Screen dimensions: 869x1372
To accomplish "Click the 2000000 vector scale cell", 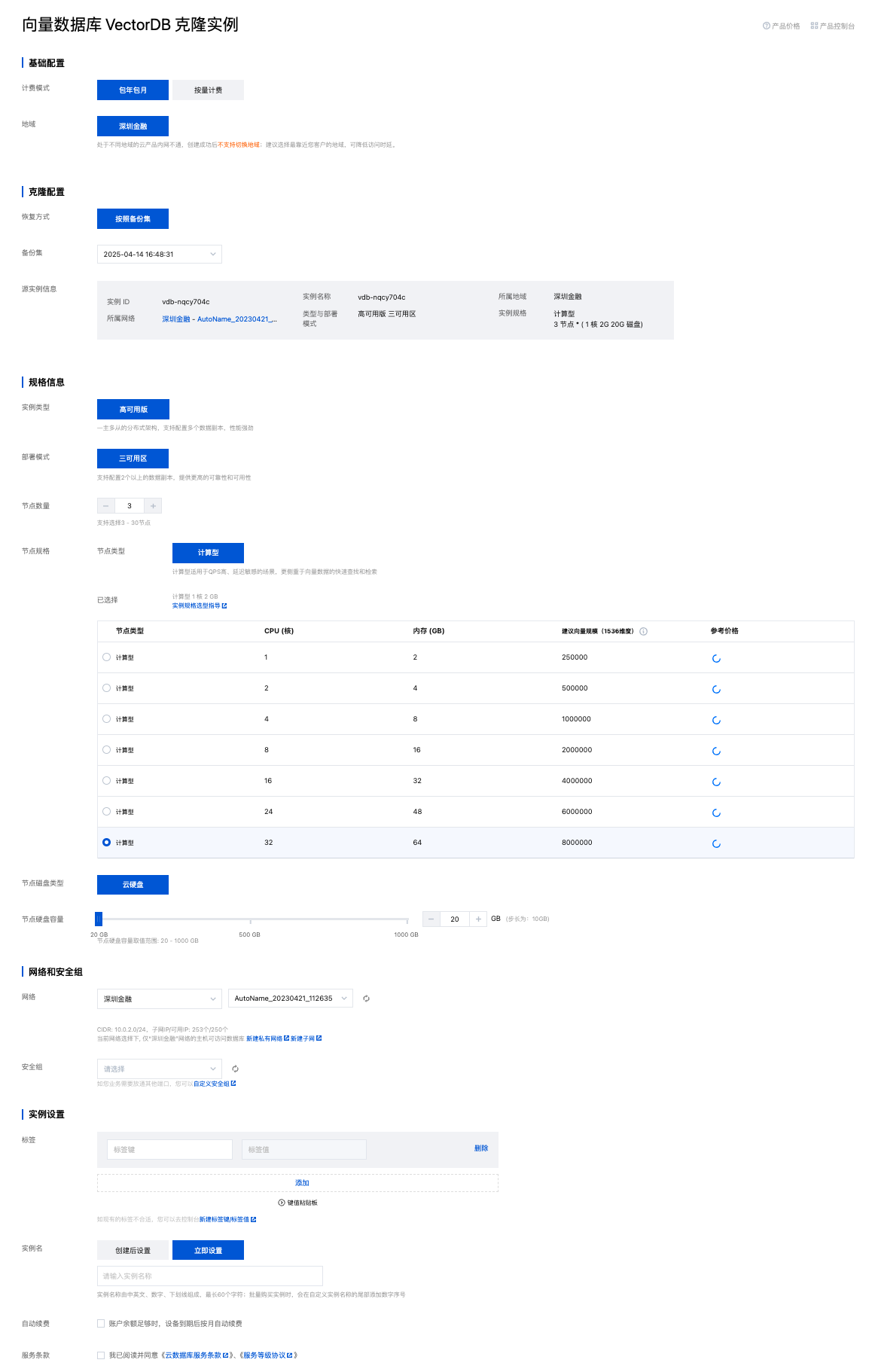I will 577,750.
